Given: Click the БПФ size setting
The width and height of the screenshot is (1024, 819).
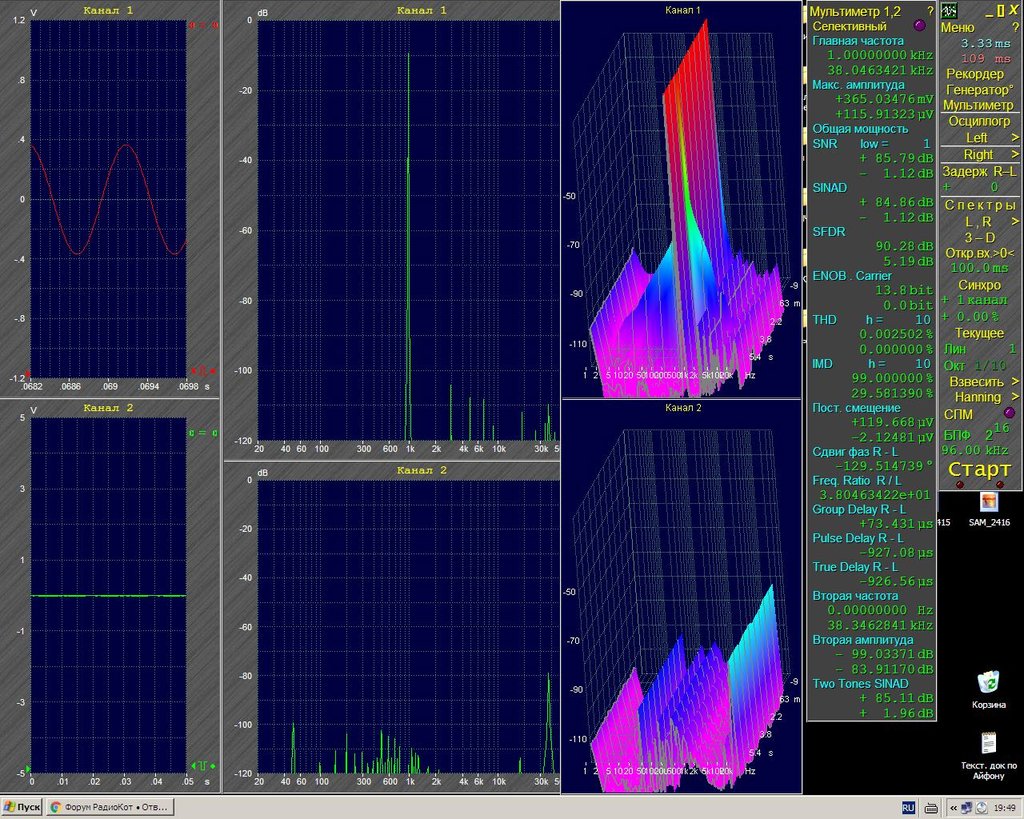Looking at the screenshot, I should point(978,432).
